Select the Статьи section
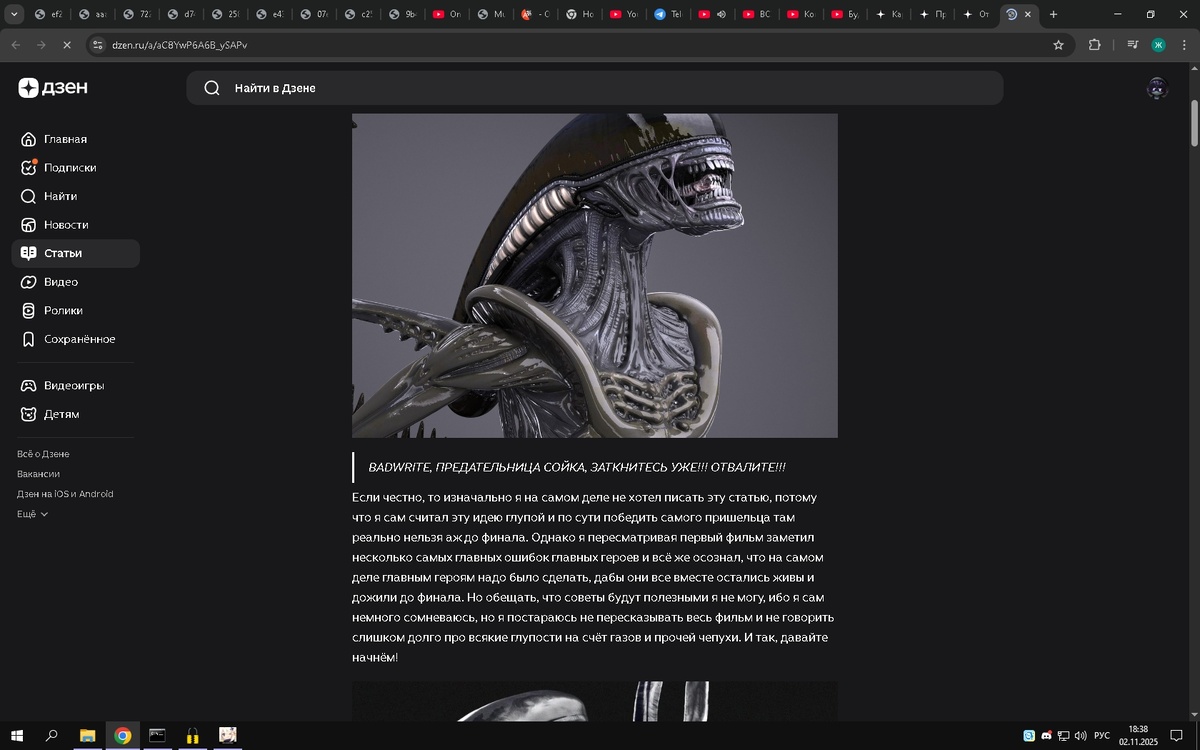The image size is (1200, 750). pyautogui.click(x=75, y=253)
